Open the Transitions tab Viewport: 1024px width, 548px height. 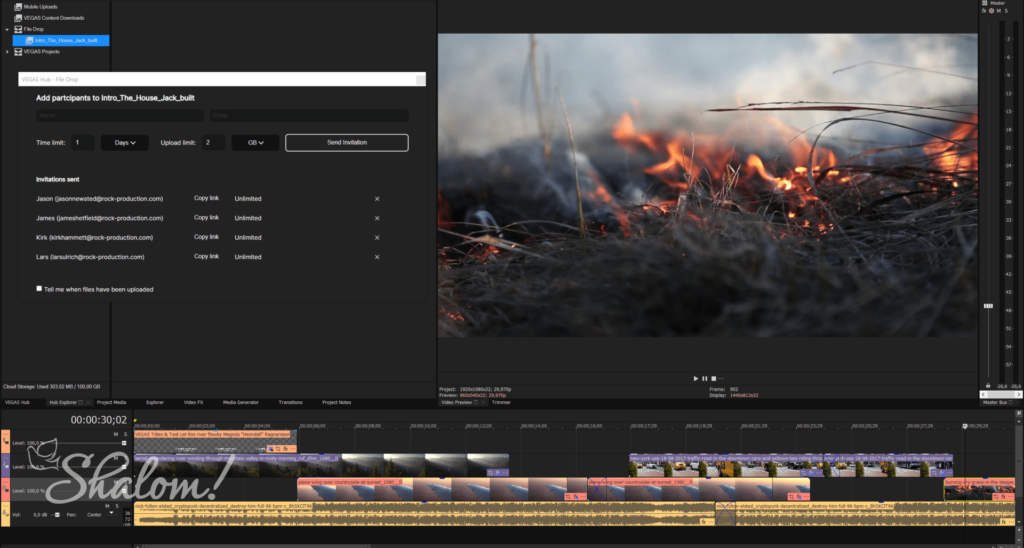tap(290, 402)
